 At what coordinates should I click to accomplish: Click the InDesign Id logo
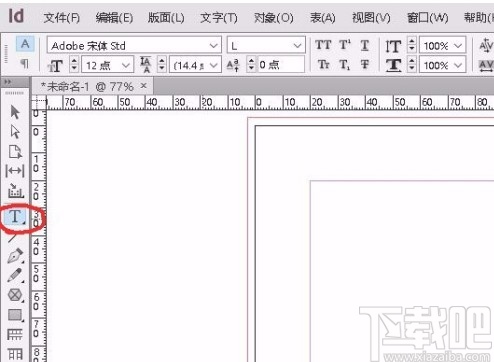point(16,16)
